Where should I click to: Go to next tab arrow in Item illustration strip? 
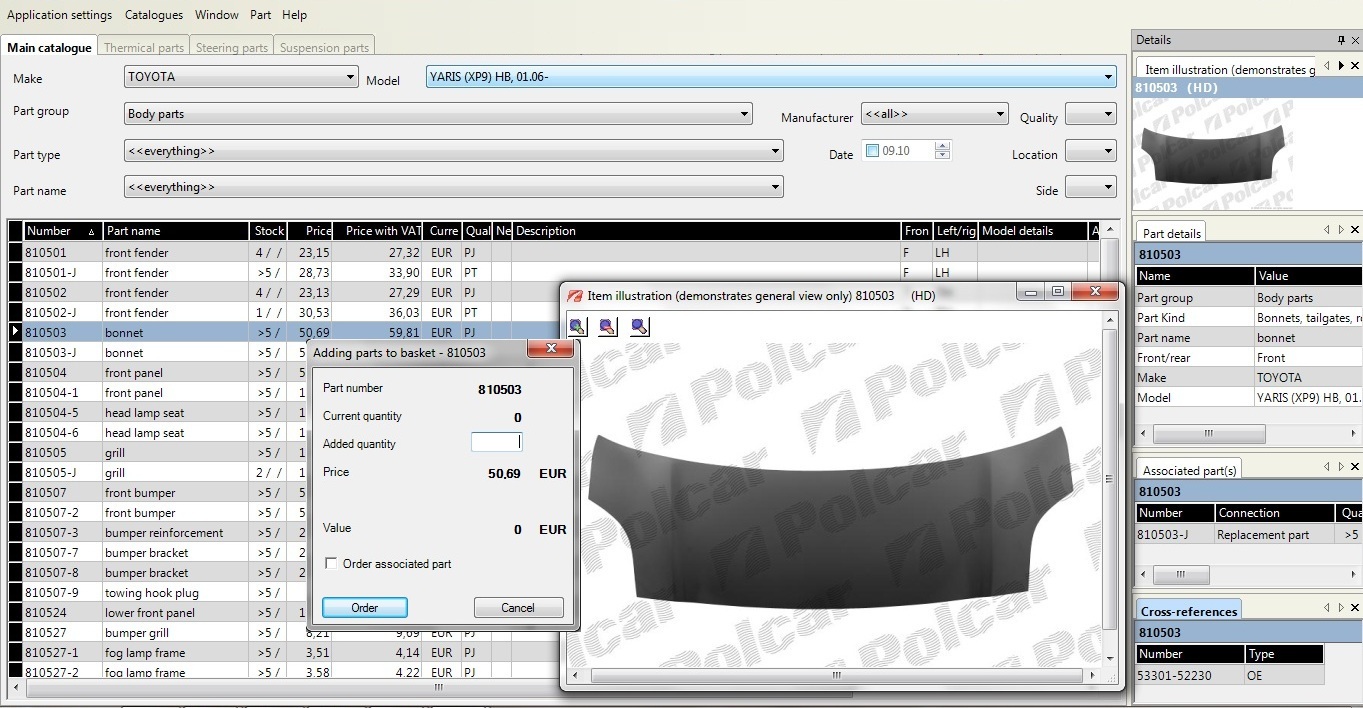pyautogui.click(x=1341, y=65)
